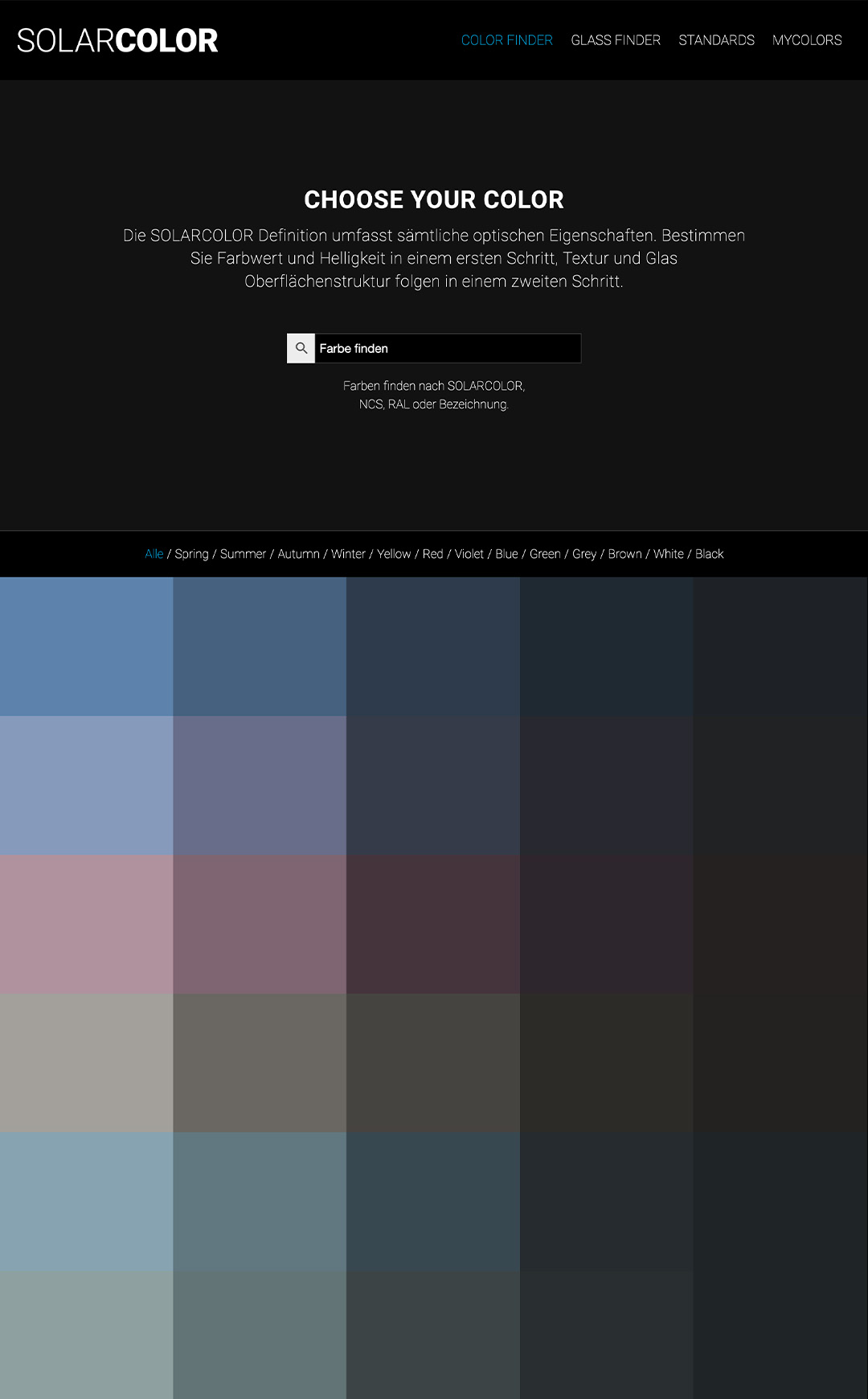The image size is (868, 1399).
Task: Show Winter color palette
Action: 348,554
